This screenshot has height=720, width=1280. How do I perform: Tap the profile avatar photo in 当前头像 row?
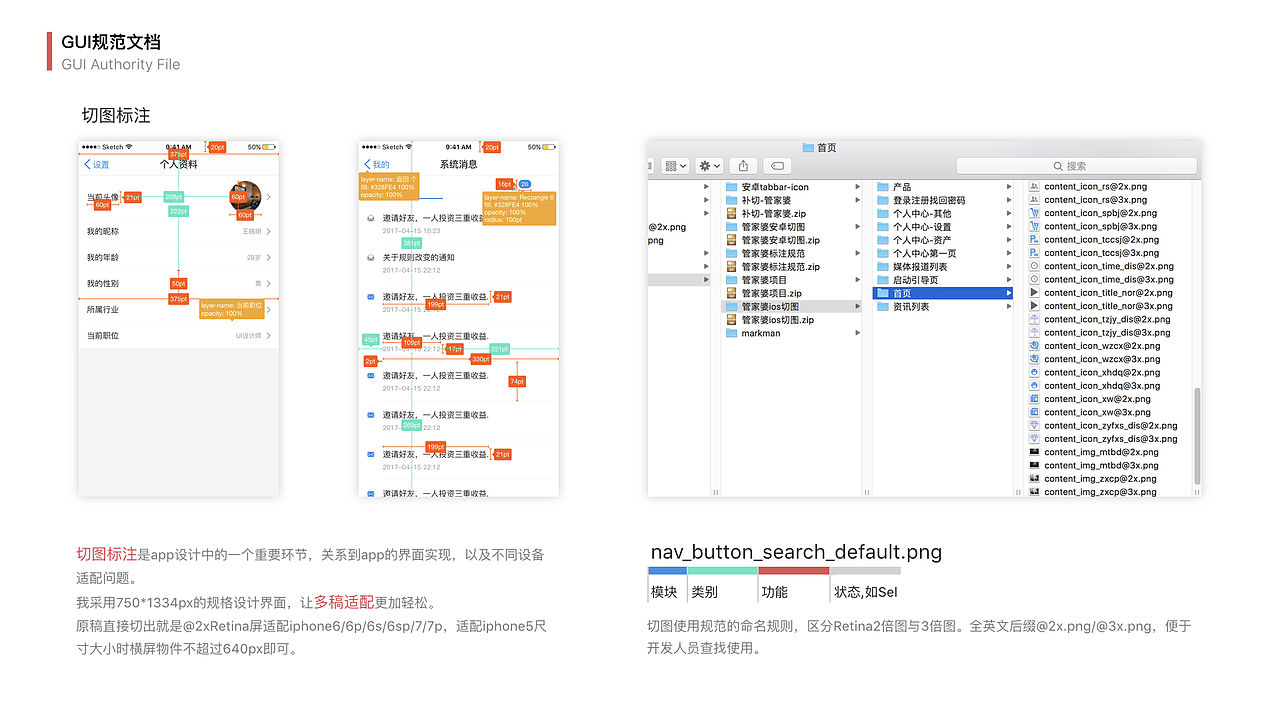coord(245,197)
